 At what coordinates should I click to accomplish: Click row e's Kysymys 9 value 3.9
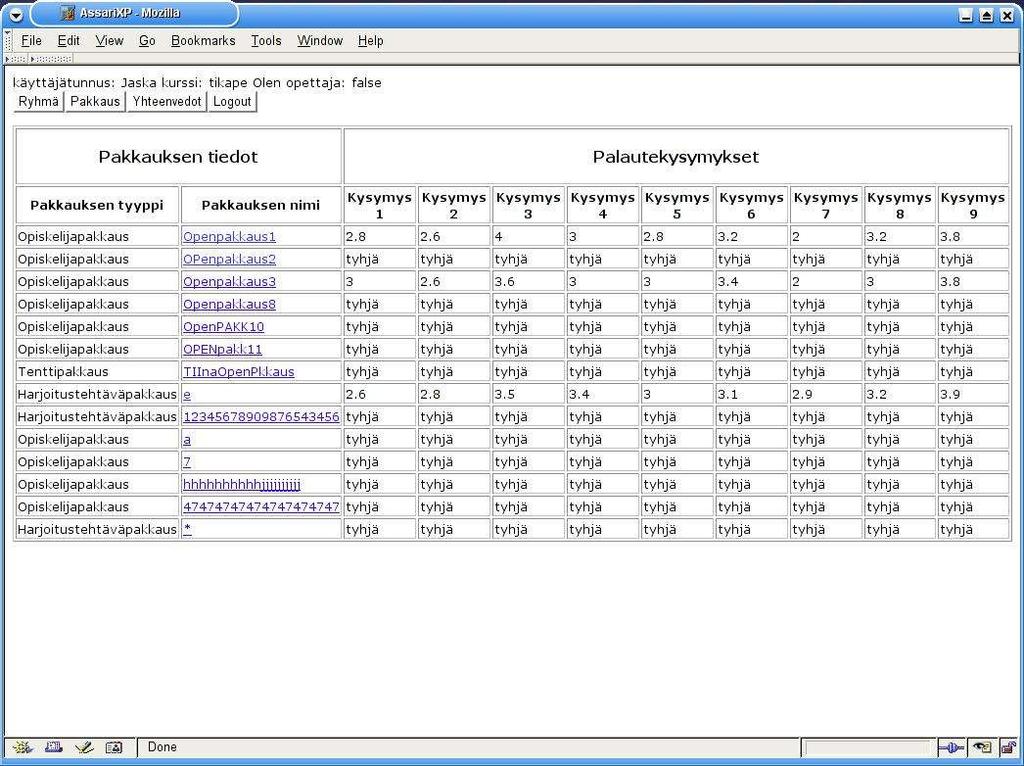pos(950,394)
